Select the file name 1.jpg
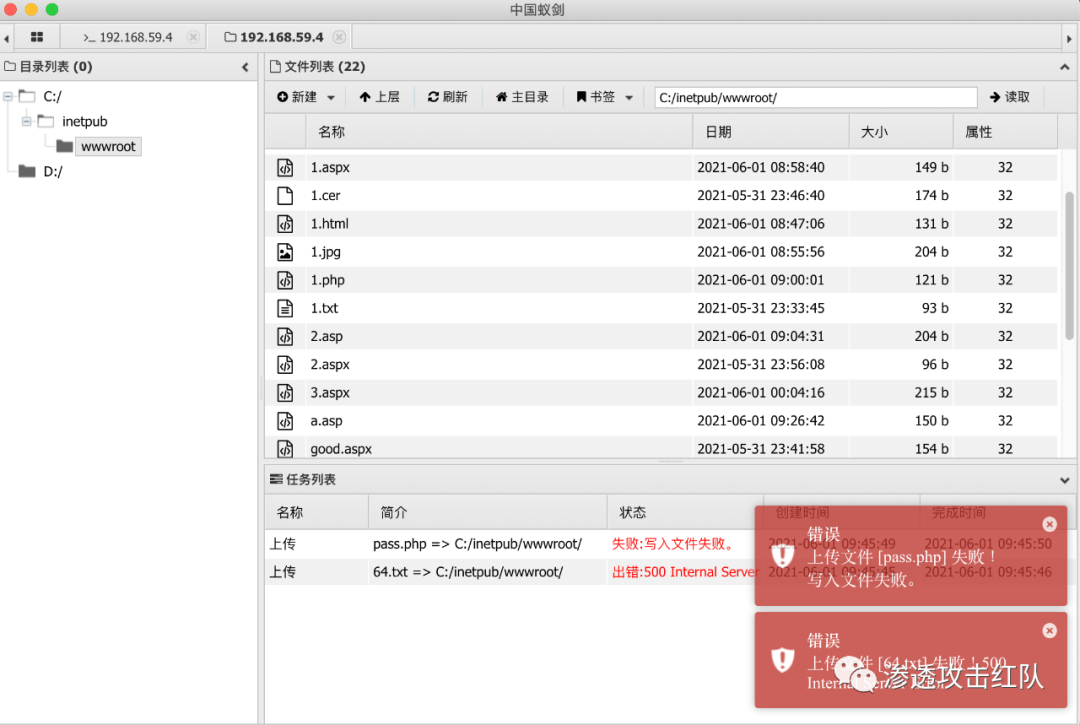The width and height of the screenshot is (1080, 725). tap(325, 252)
